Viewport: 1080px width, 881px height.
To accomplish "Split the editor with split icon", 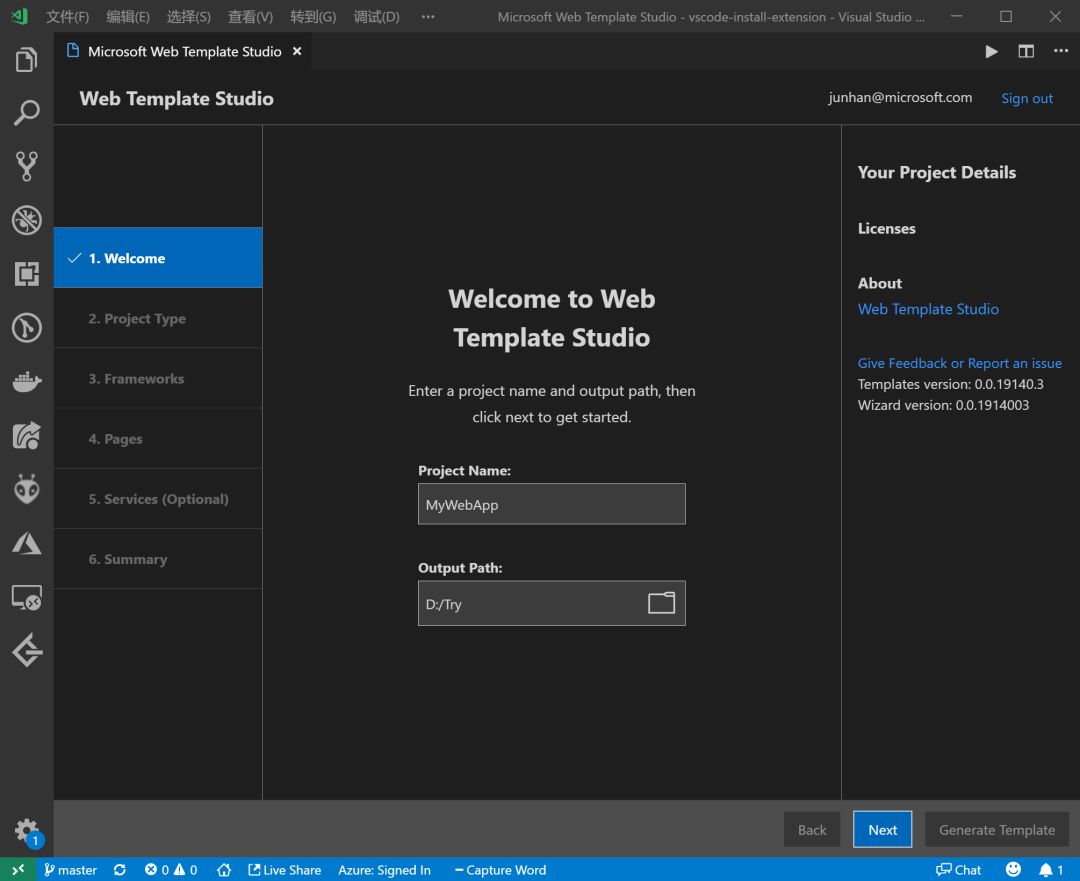I will click(x=1026, y=52).
